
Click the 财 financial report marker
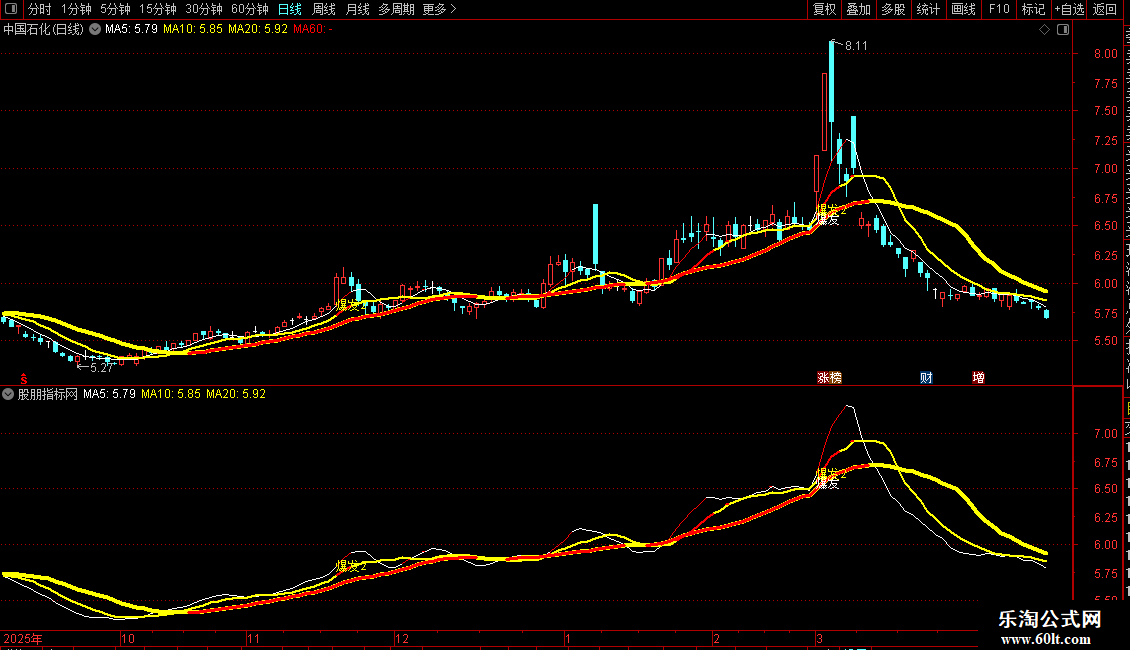[x=926, y=378]
